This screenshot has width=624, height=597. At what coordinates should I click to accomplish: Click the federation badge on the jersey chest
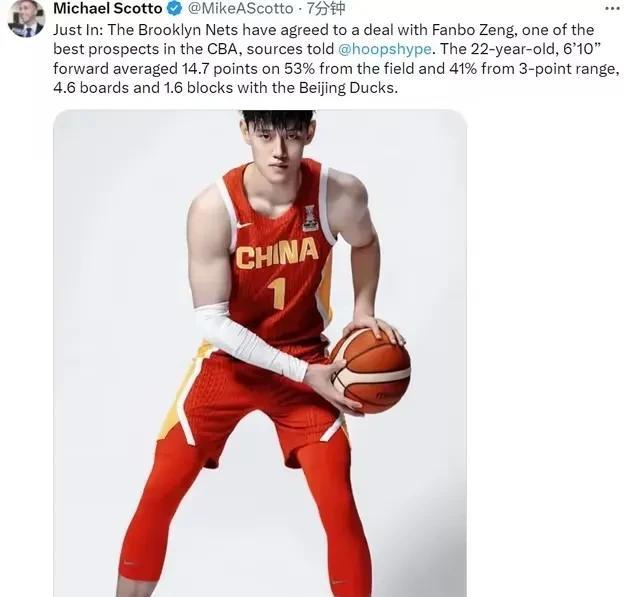pos(310,218)
